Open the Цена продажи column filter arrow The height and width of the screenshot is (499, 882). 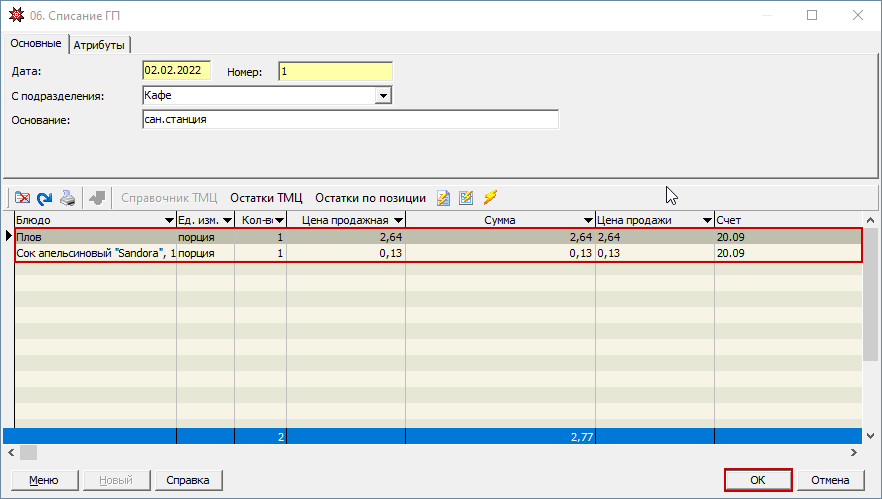(x=708, y=221)
